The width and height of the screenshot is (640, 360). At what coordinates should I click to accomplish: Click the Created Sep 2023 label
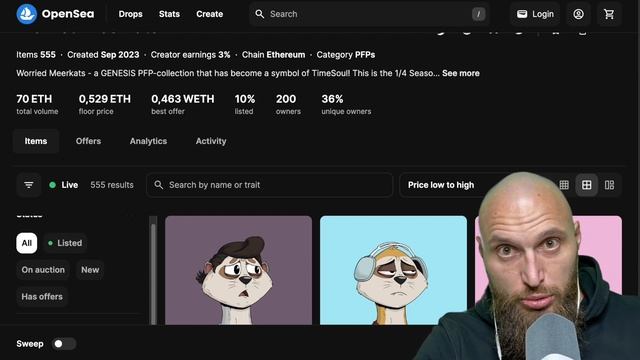click(103, 55)
